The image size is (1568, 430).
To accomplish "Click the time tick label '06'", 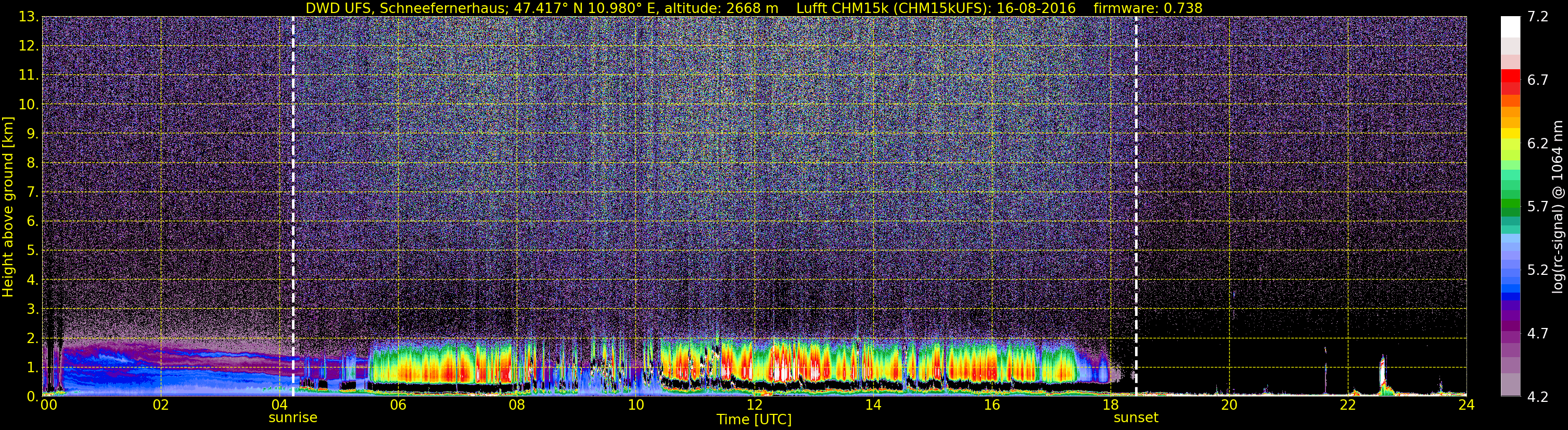I will coord(398,405).
